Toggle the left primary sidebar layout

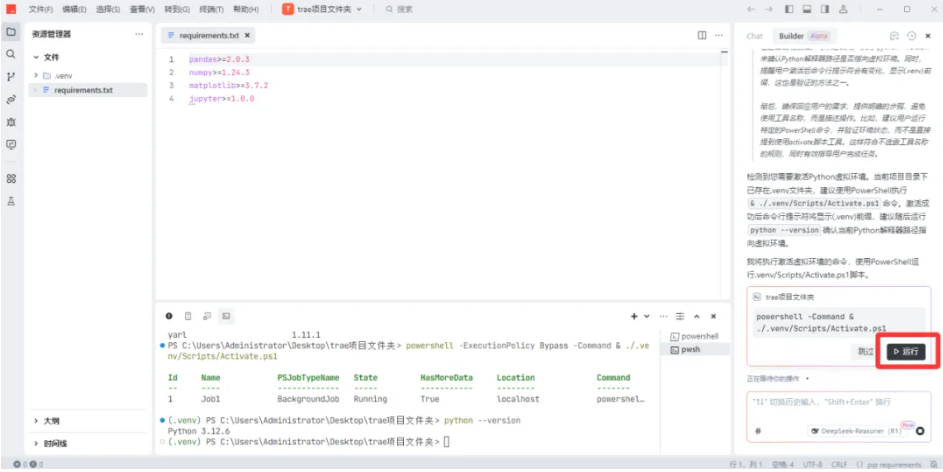tap(790, 9)
